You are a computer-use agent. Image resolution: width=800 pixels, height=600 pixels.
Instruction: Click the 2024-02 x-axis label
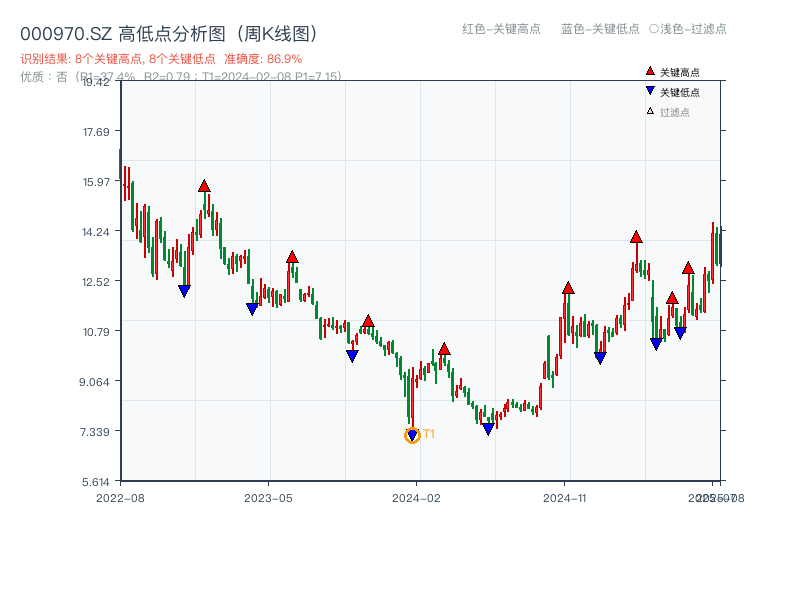point(416,498)
